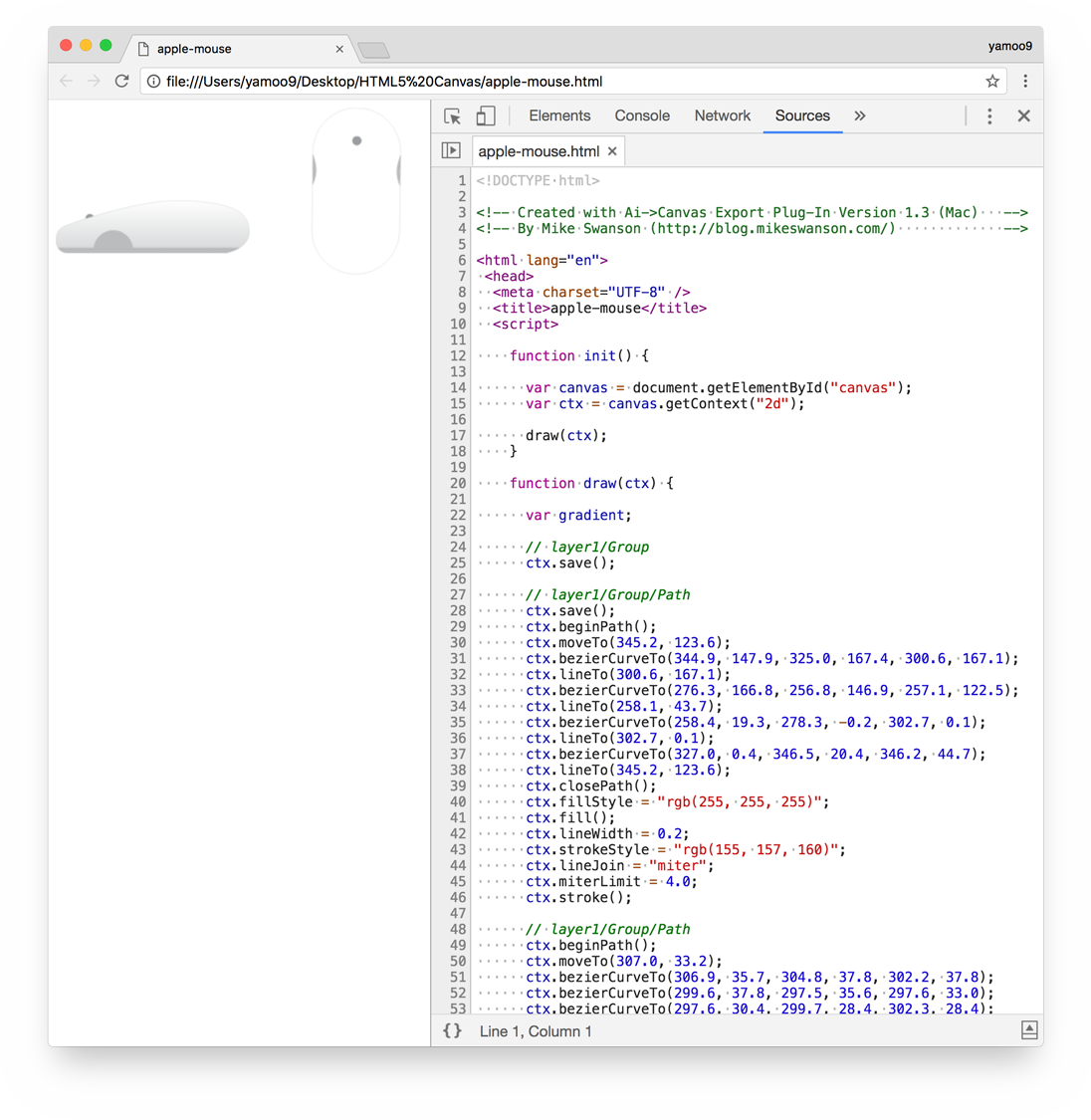
Task: Click the macOS red close window button
Action: tap(66, 46)
